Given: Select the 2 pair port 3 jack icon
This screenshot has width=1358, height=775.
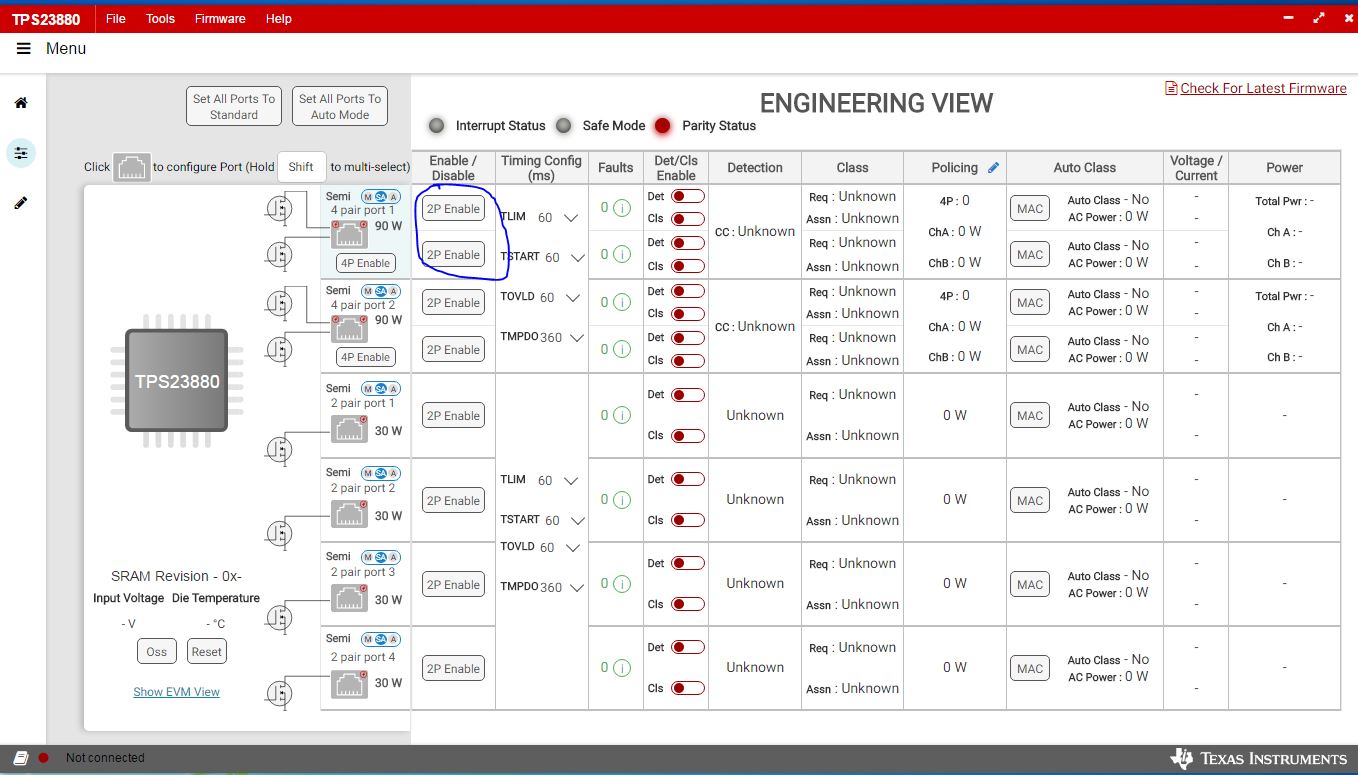Looking at the screenshot, I should click(x=350, y=598).
